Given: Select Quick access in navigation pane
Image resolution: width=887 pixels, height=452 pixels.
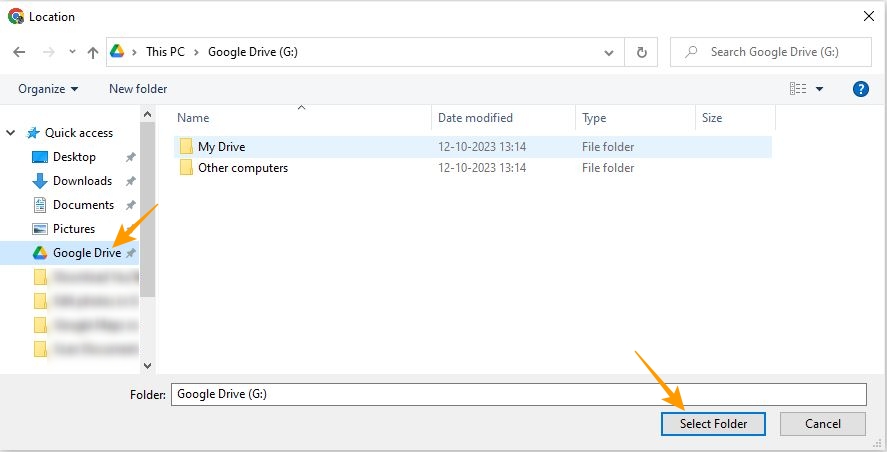Looking at the screenshot, I should pyautogui.click(x=79, y=133).
